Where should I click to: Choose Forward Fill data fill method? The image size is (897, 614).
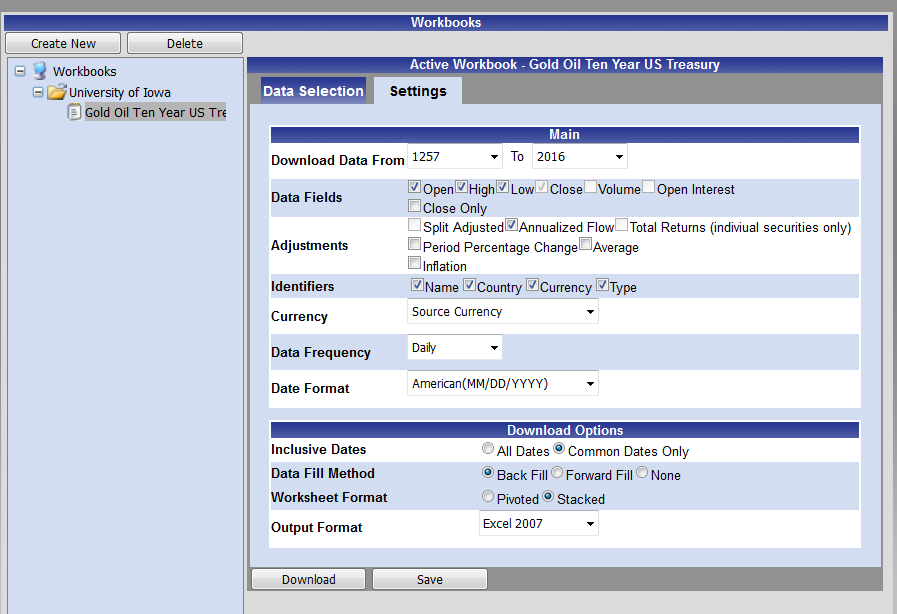[558, 473]
